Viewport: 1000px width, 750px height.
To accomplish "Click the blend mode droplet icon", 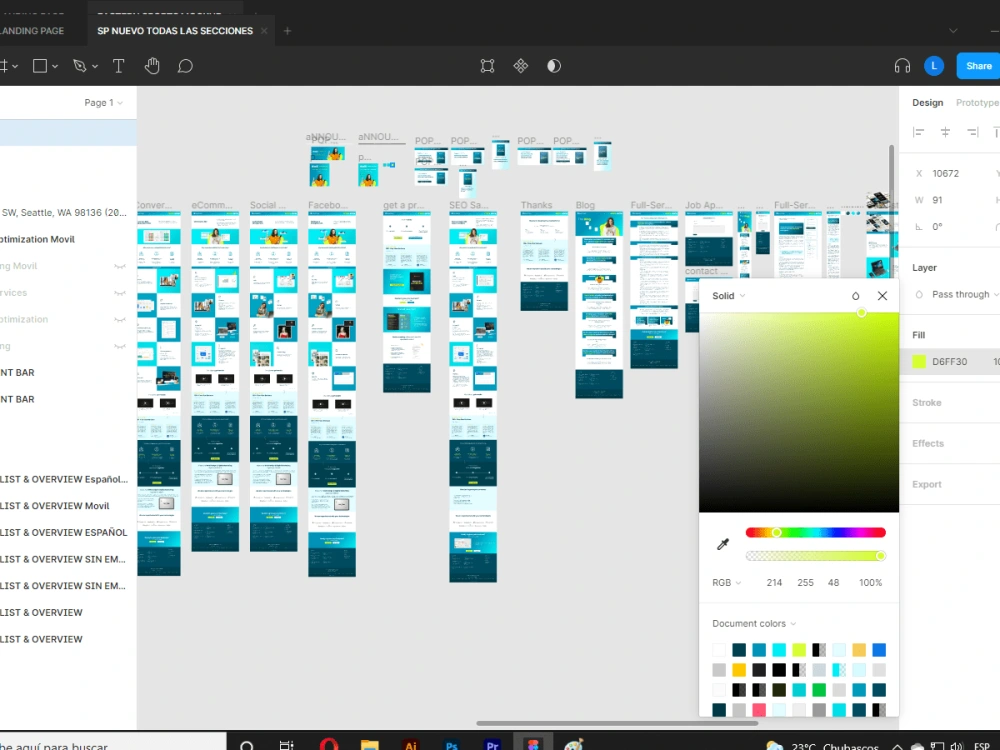I will [856, 296].
